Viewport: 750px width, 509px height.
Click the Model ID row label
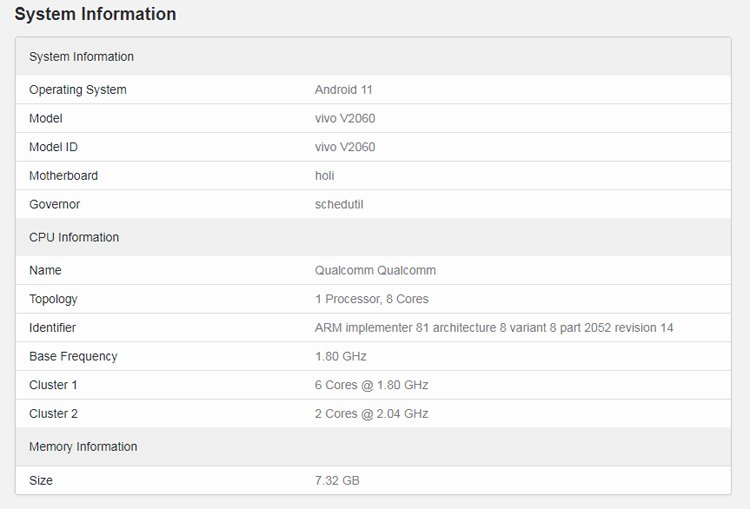(53, 147)
